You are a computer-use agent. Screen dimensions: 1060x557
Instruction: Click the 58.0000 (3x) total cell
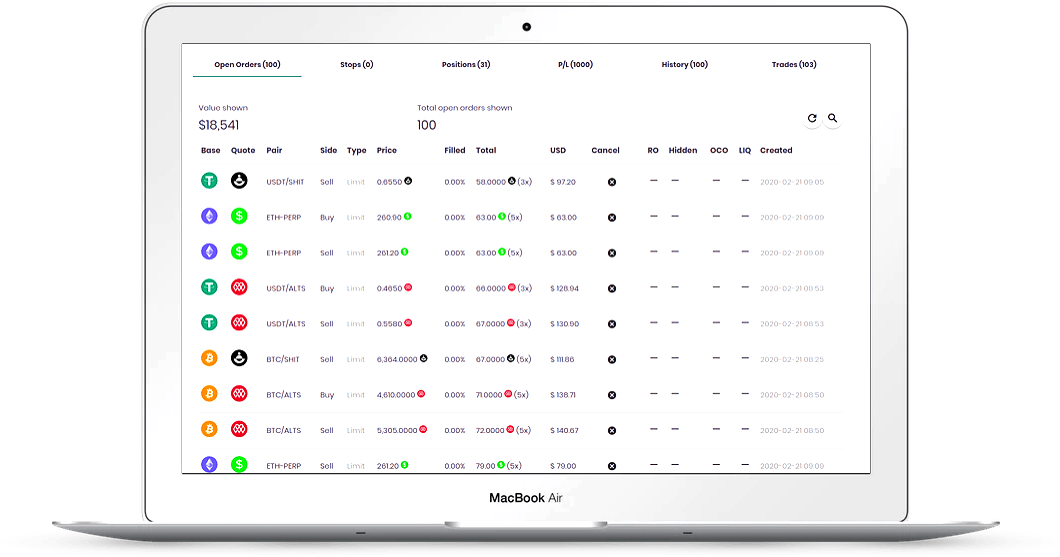pyautogui.click(x=504, y=183)
